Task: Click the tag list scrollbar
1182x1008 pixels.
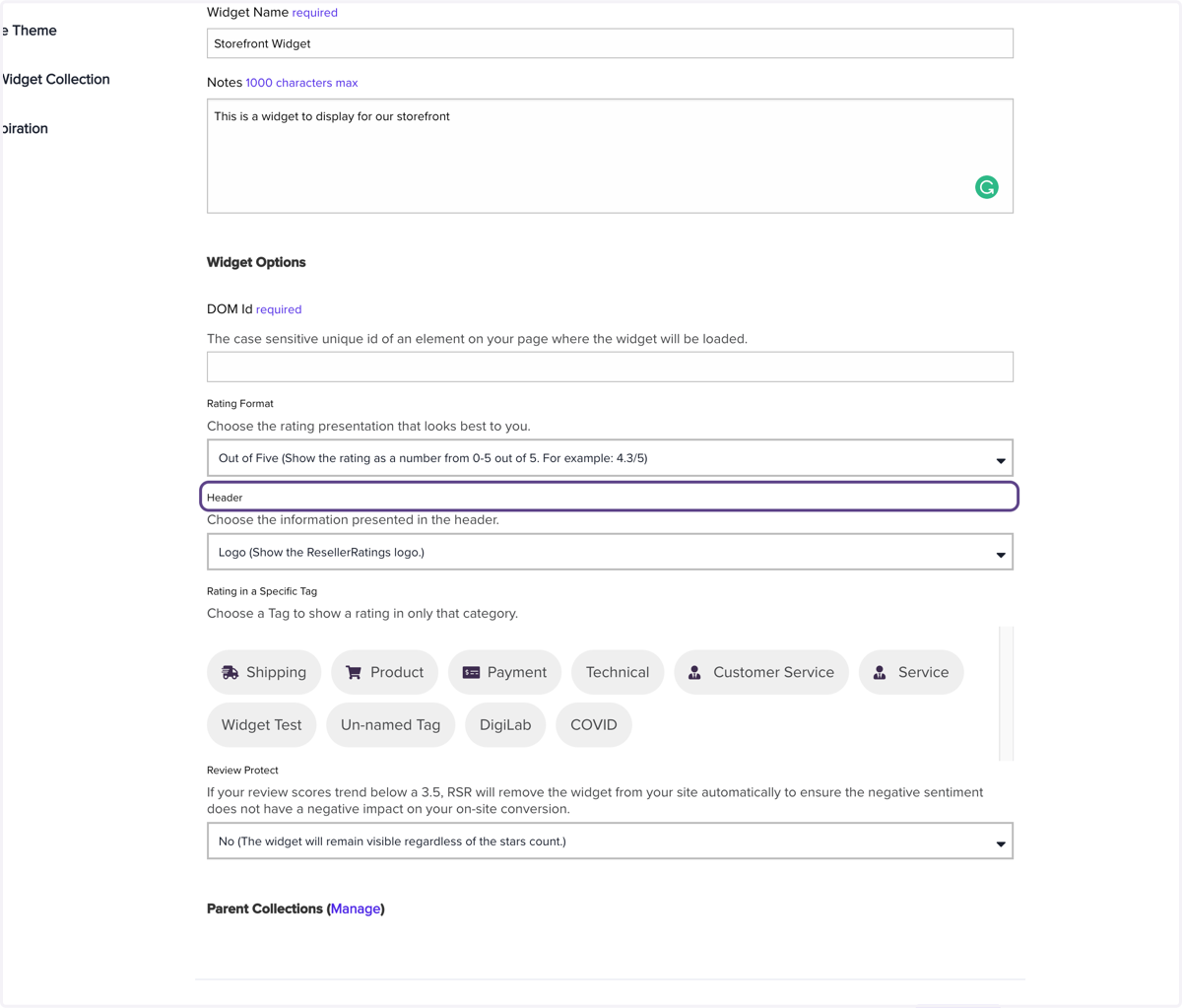Action: click(x=1006, y=693)
